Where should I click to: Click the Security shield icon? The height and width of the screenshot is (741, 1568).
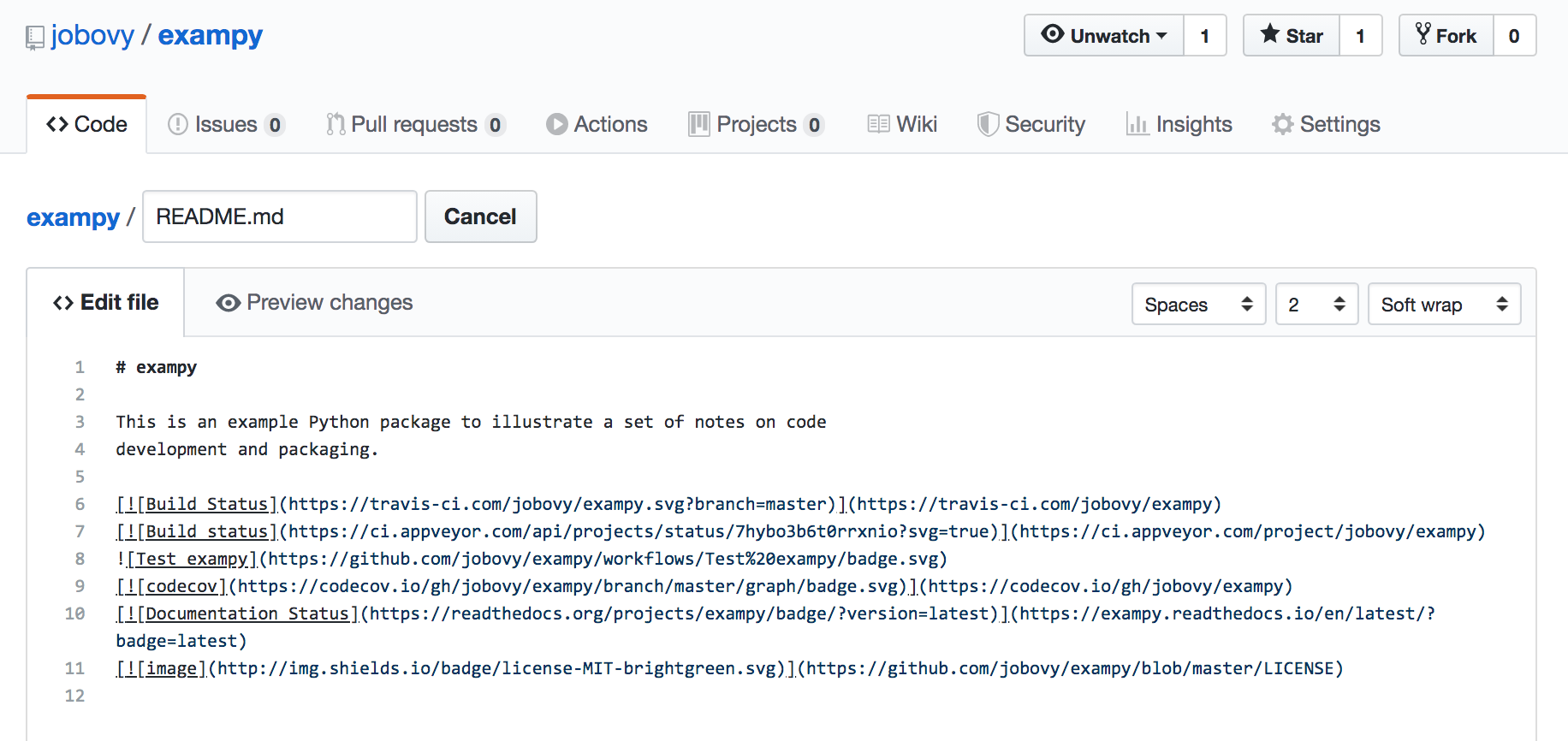pyautogui.click(x=989, y=125)
